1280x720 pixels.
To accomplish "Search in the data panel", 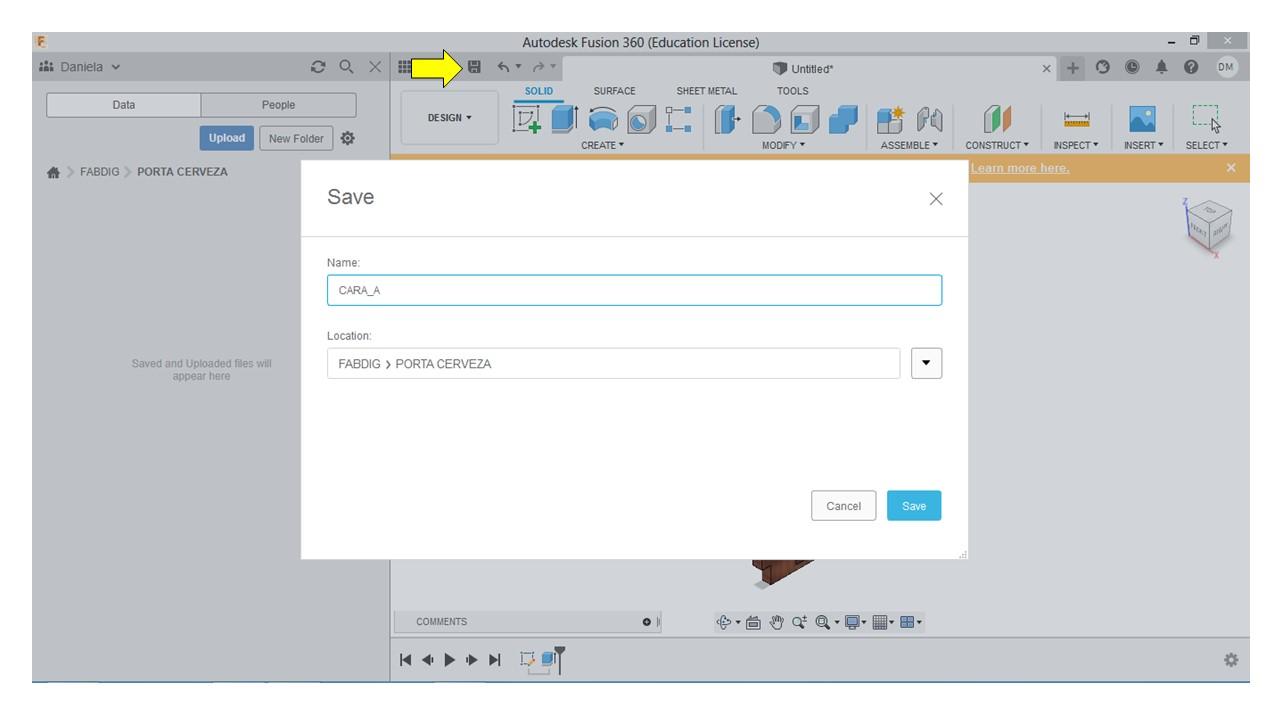I will 346,68.
